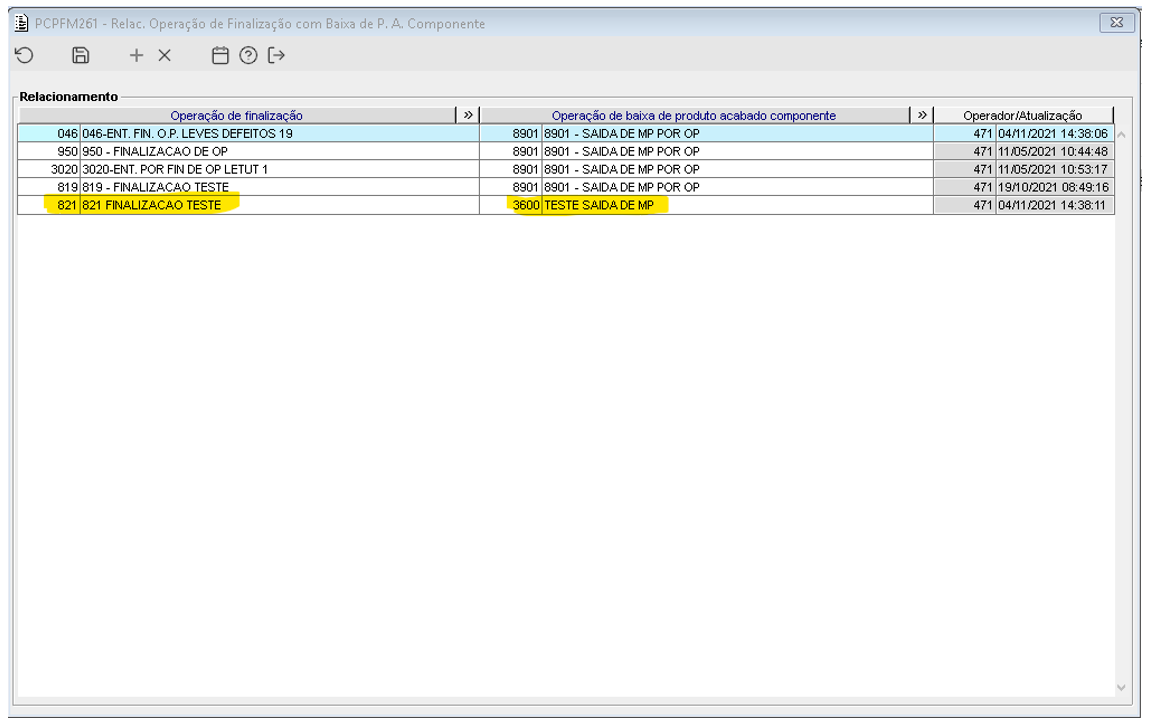Exit the screen using the exit arrow icon
Viewport: 1150px width, 721px height.
click(x=276, y=56)
